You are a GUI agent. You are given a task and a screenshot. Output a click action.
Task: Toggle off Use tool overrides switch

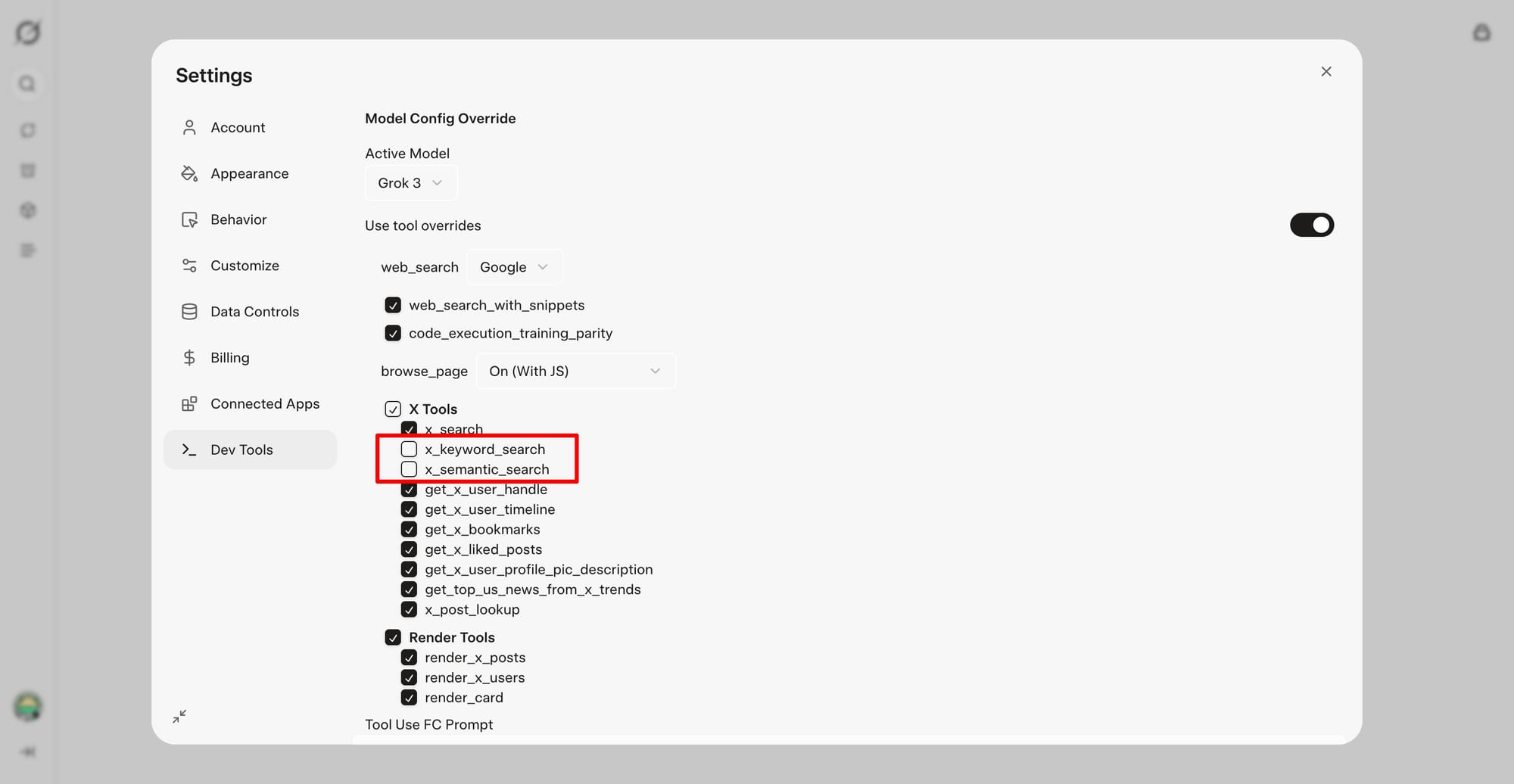1312,225
